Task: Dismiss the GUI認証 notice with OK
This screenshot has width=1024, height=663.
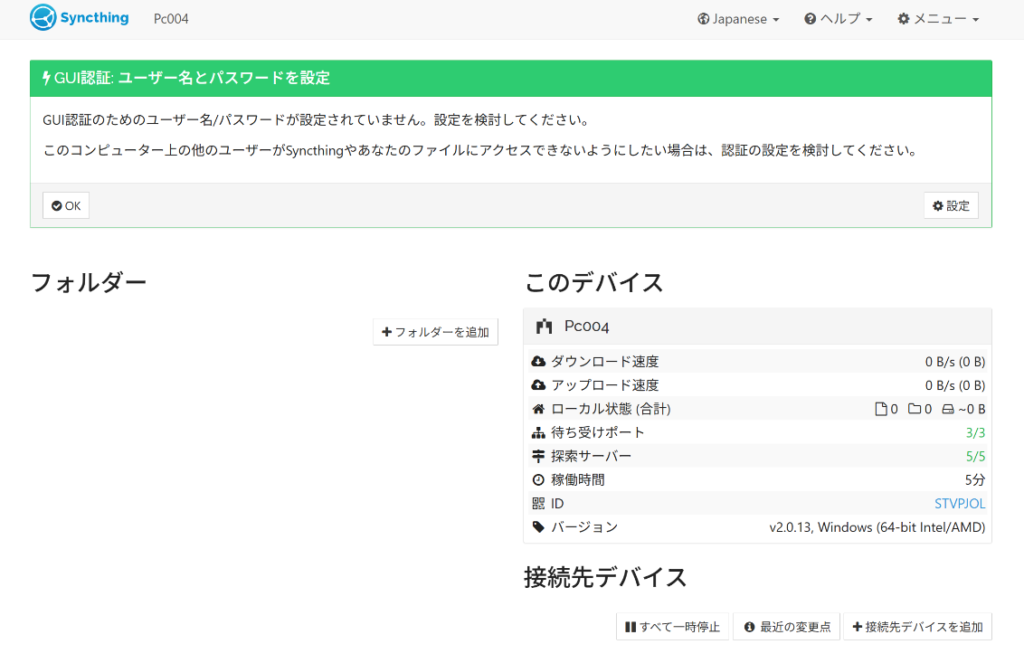Action: coord(66,206)
